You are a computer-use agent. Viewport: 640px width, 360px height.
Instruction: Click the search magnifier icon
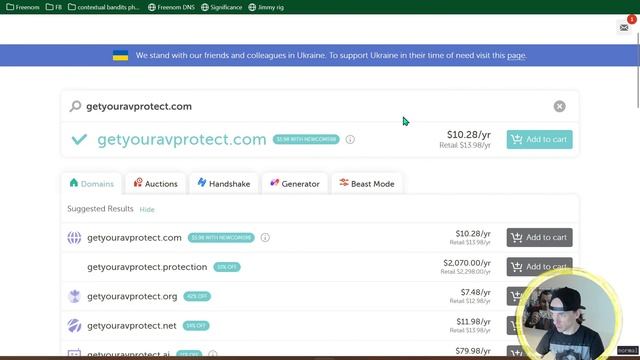pos(75,106)
